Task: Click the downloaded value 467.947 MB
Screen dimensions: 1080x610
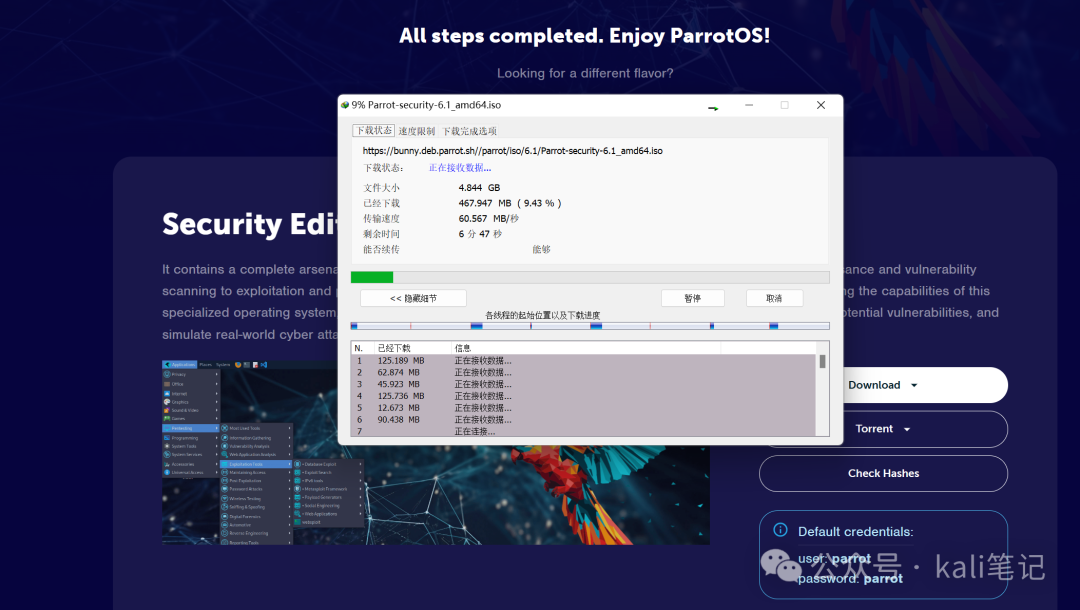Action: point(485,203)
